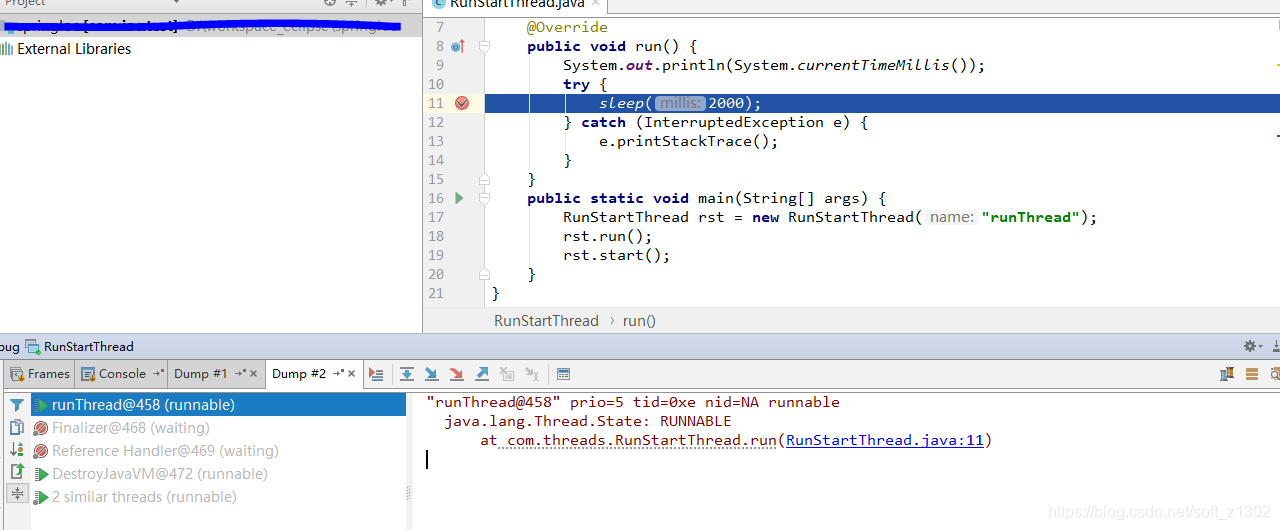1280x530 pixels.
Task: Click the External Libraries icon
Action: click(x=7, y=48)
